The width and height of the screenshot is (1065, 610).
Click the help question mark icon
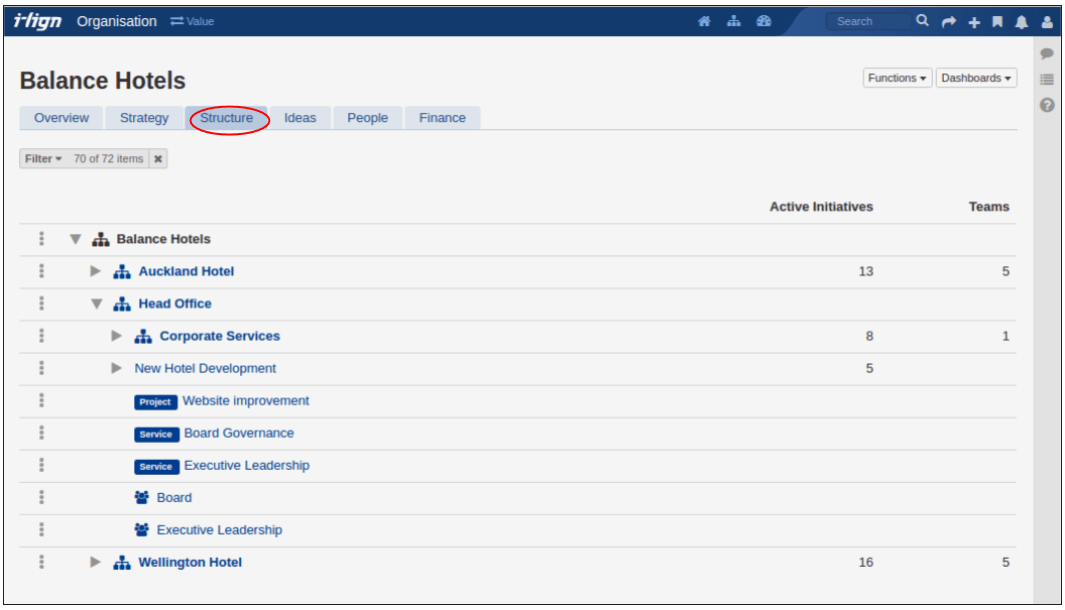(1047, 105)
